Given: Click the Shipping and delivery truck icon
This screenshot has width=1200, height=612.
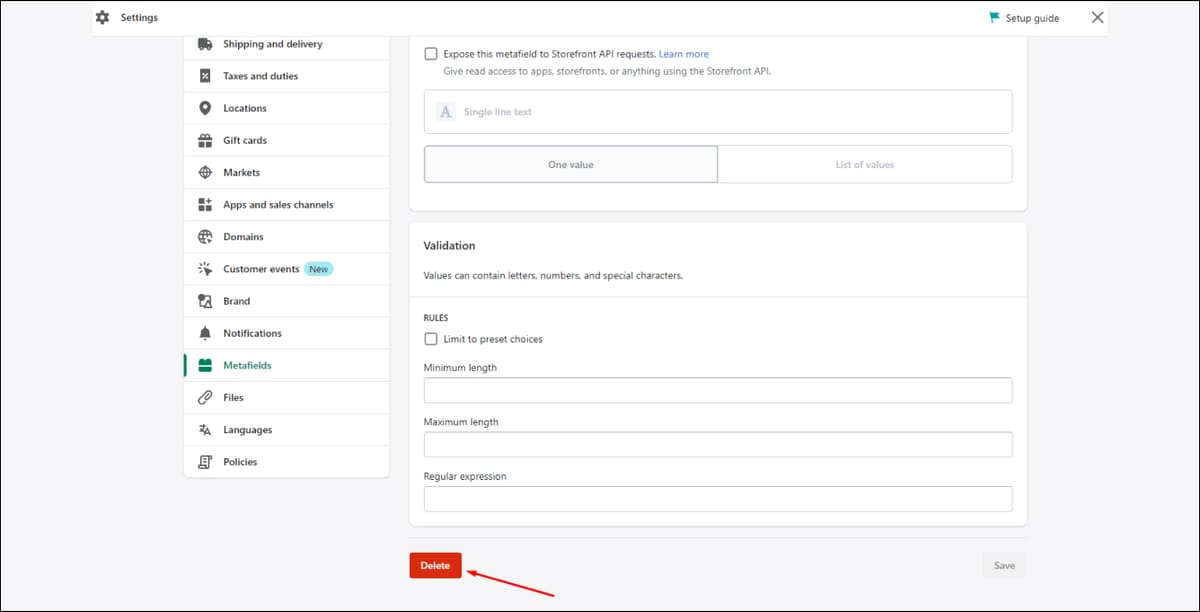Looking at the screenshot, I should coord(205,44).
